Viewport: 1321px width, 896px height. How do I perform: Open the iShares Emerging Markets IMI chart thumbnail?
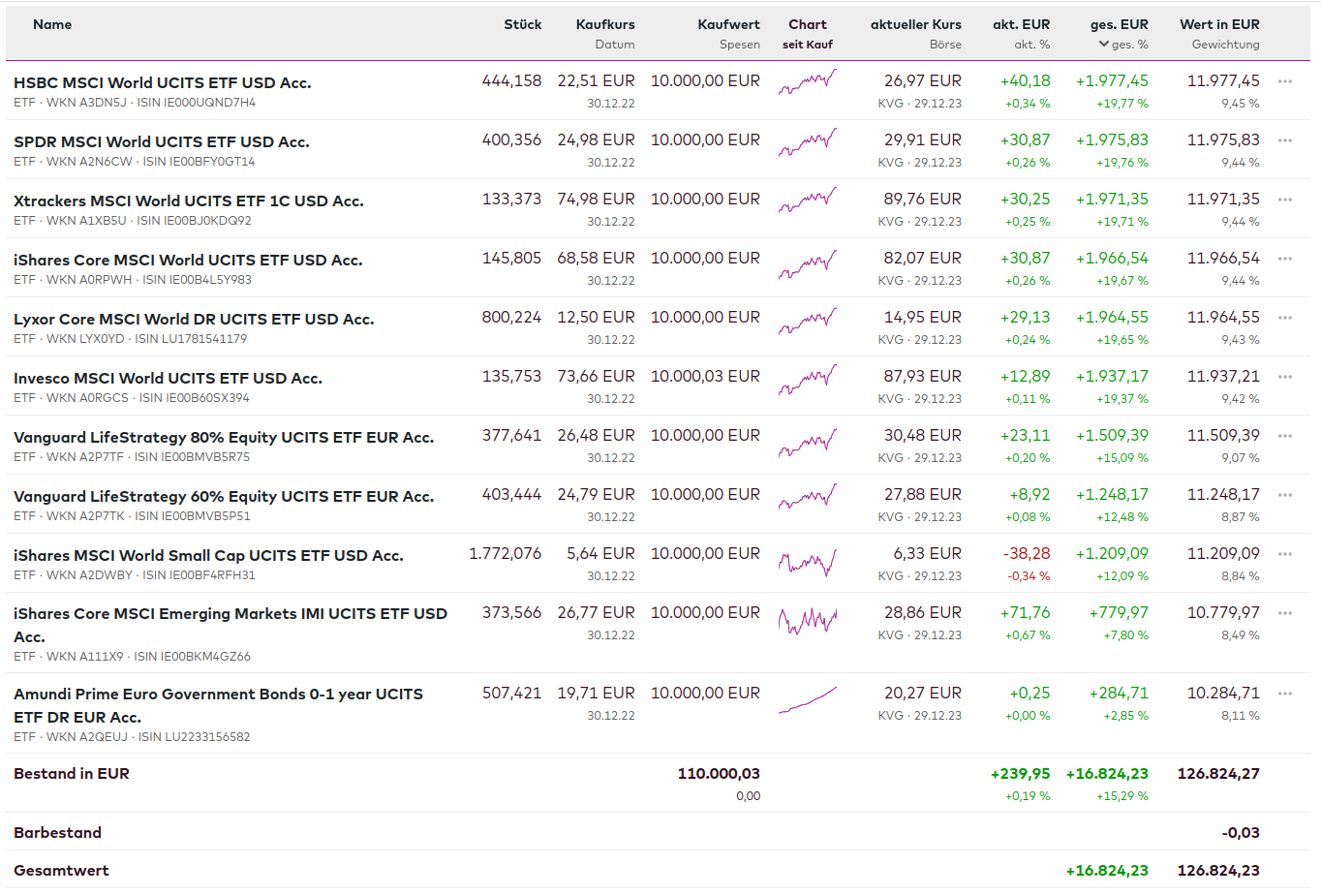(807, 620)
